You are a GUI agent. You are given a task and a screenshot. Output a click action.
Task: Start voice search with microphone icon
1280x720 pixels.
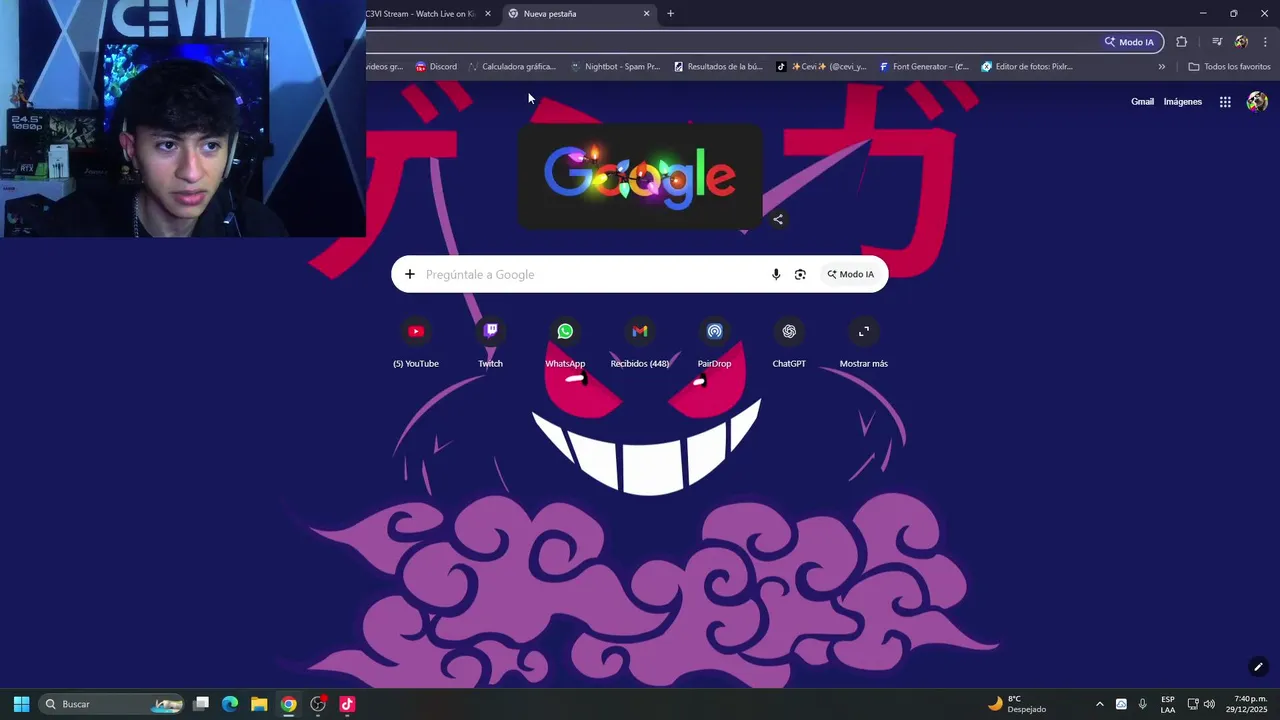point(776,274)
